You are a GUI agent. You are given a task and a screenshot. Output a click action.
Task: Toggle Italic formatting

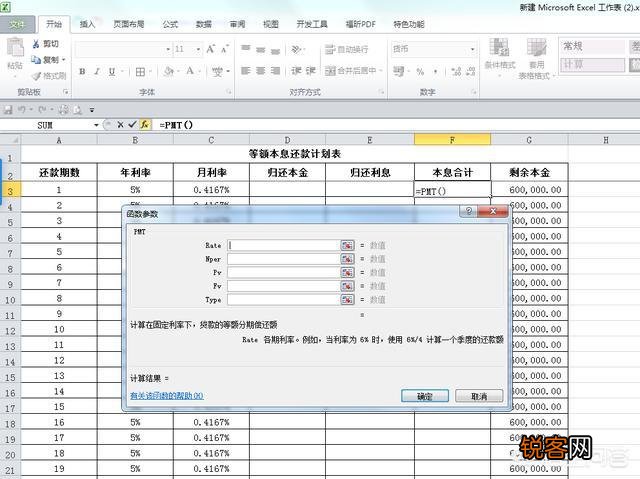click(x=97, y=71)
